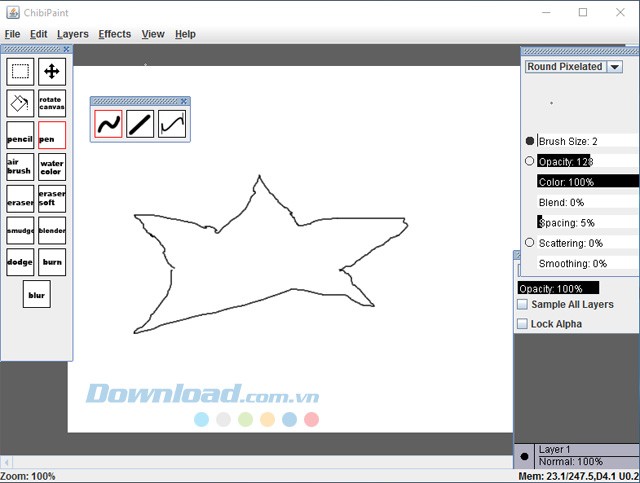Toggle pressure control for Brush Size
This screenshot has width=640, height=483.
pyautogui.click(x=530, y=141)
